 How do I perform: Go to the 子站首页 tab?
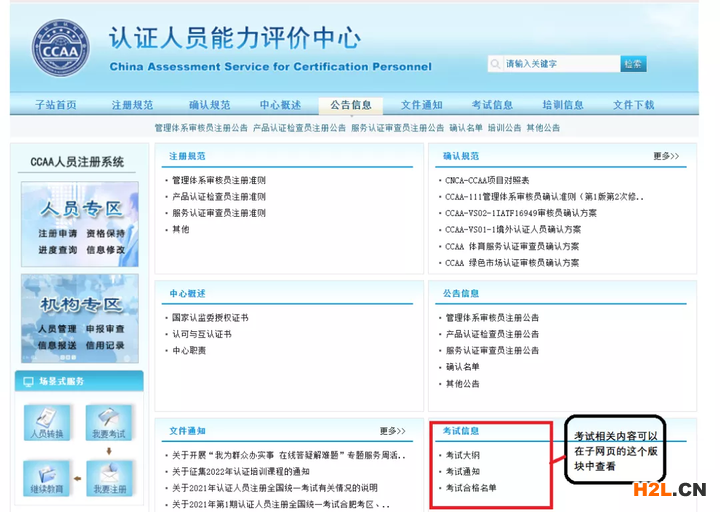(56, 105)
